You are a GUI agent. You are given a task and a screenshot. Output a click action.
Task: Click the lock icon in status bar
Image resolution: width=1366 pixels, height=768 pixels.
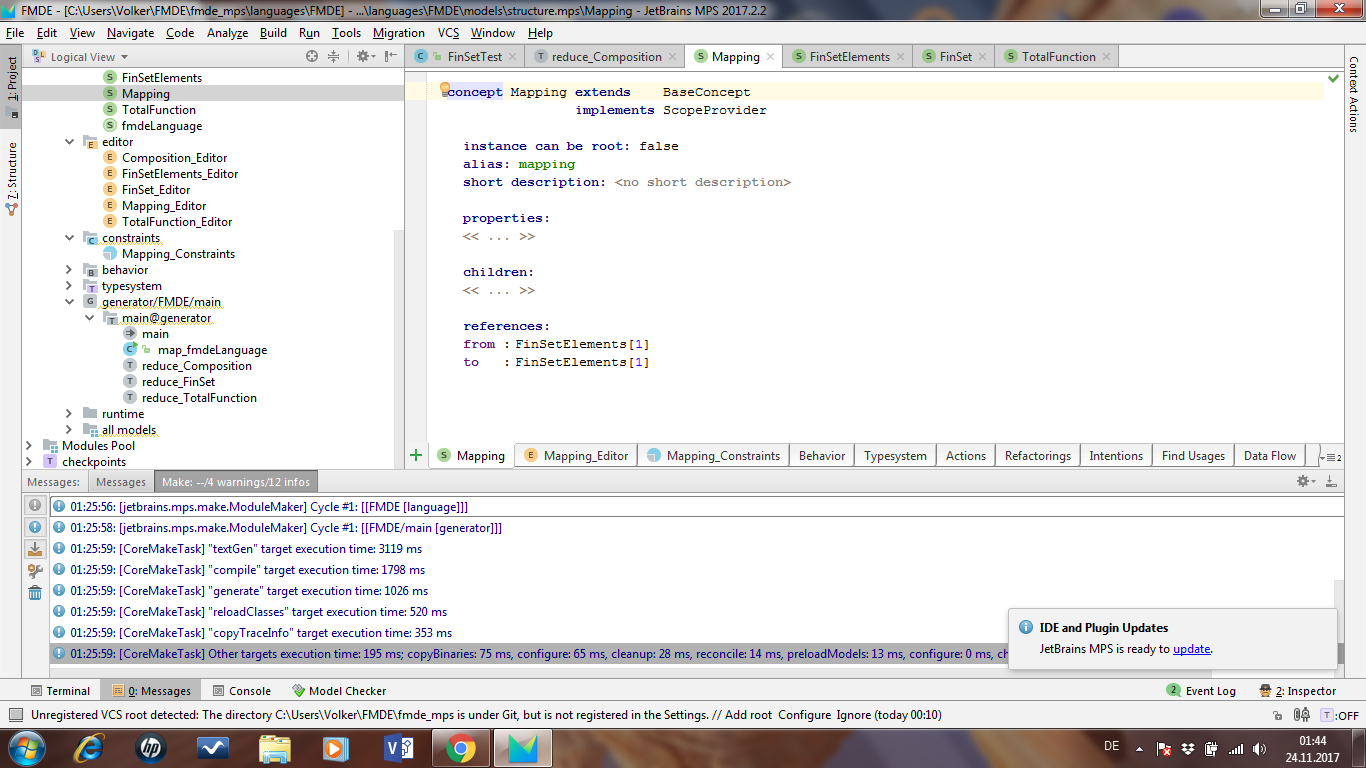tap(1278, 715)
